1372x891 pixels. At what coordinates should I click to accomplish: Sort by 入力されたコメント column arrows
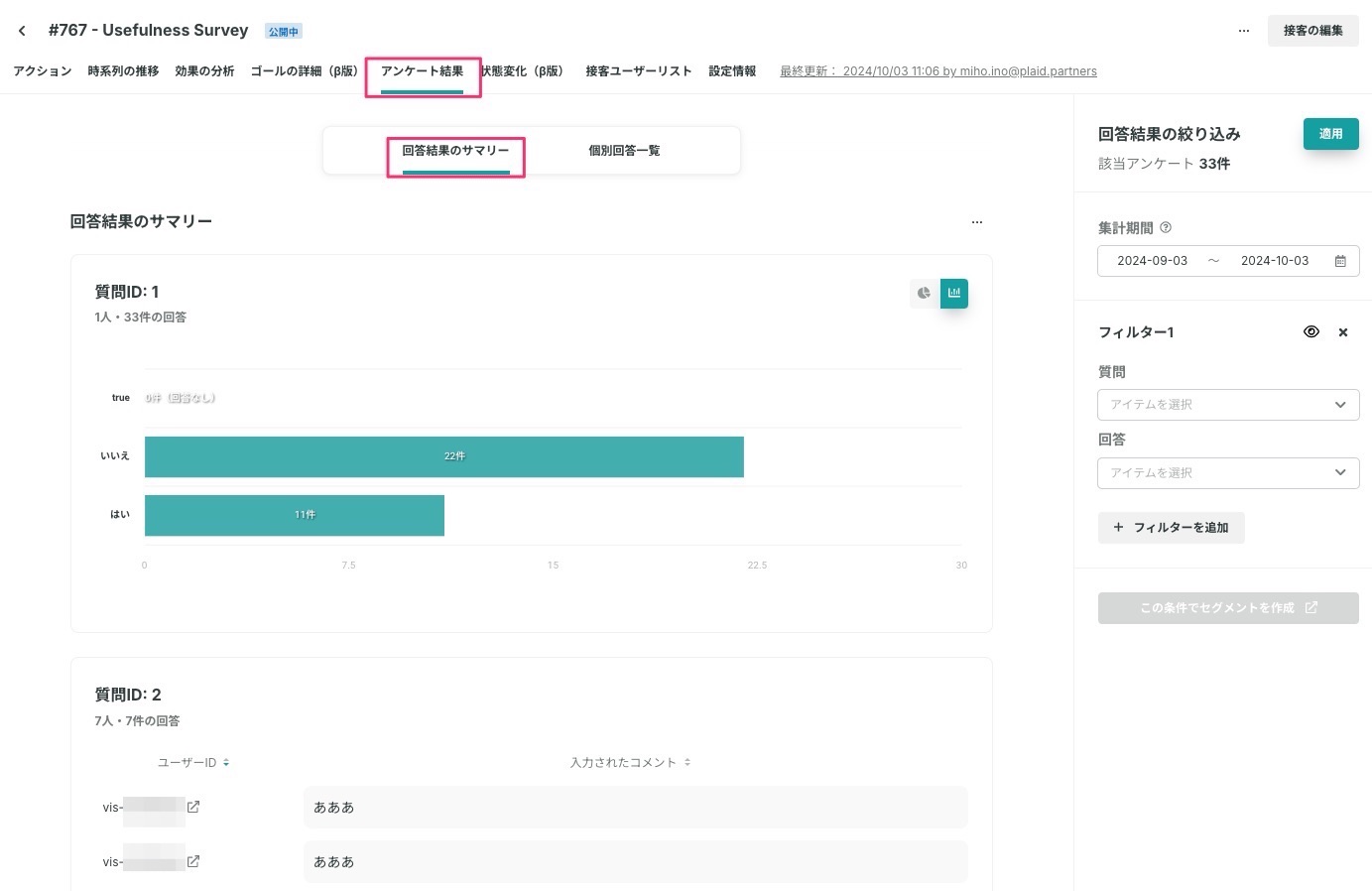687,763
